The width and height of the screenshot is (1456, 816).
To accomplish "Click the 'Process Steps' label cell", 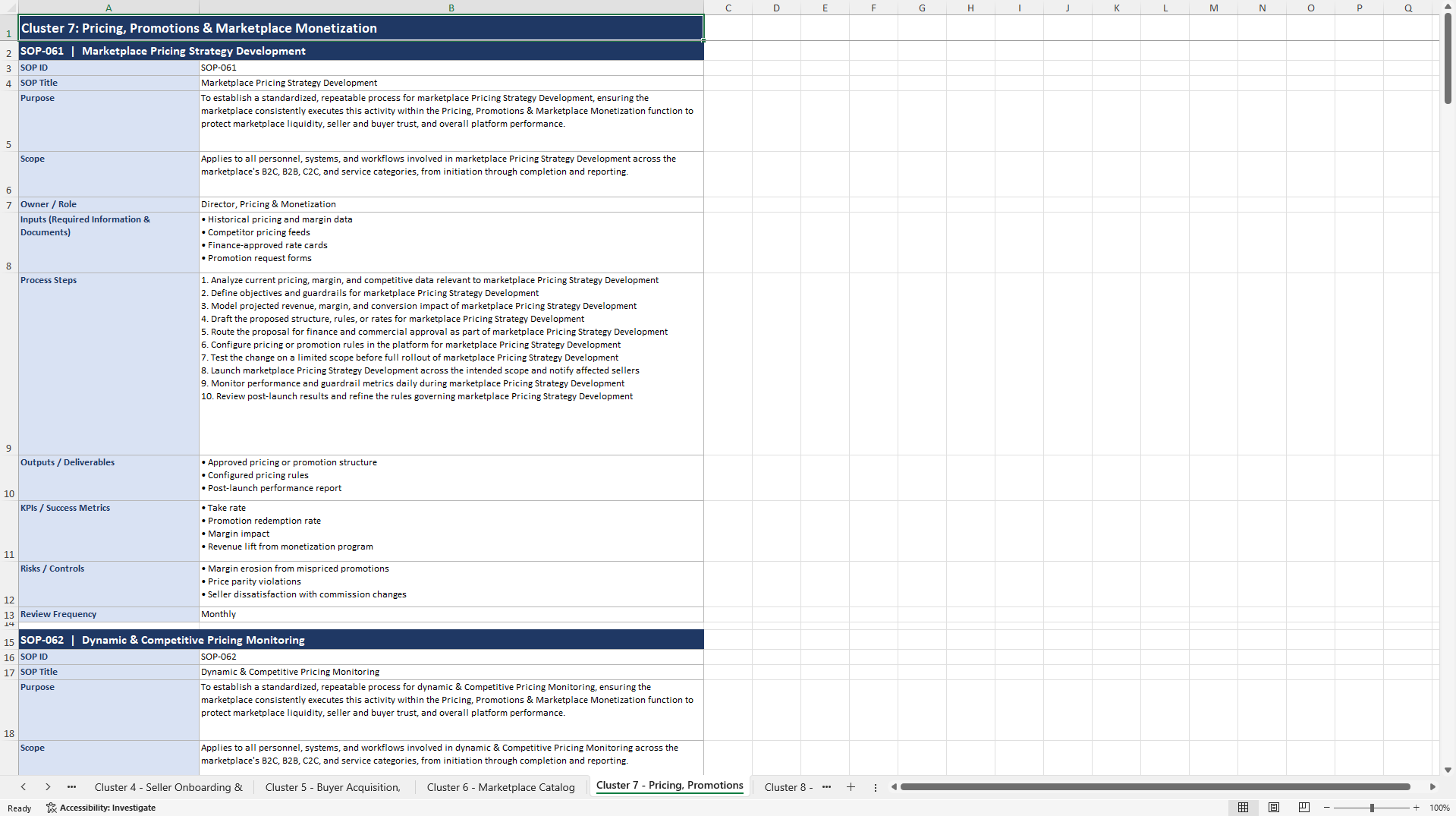I will [108, 364].
